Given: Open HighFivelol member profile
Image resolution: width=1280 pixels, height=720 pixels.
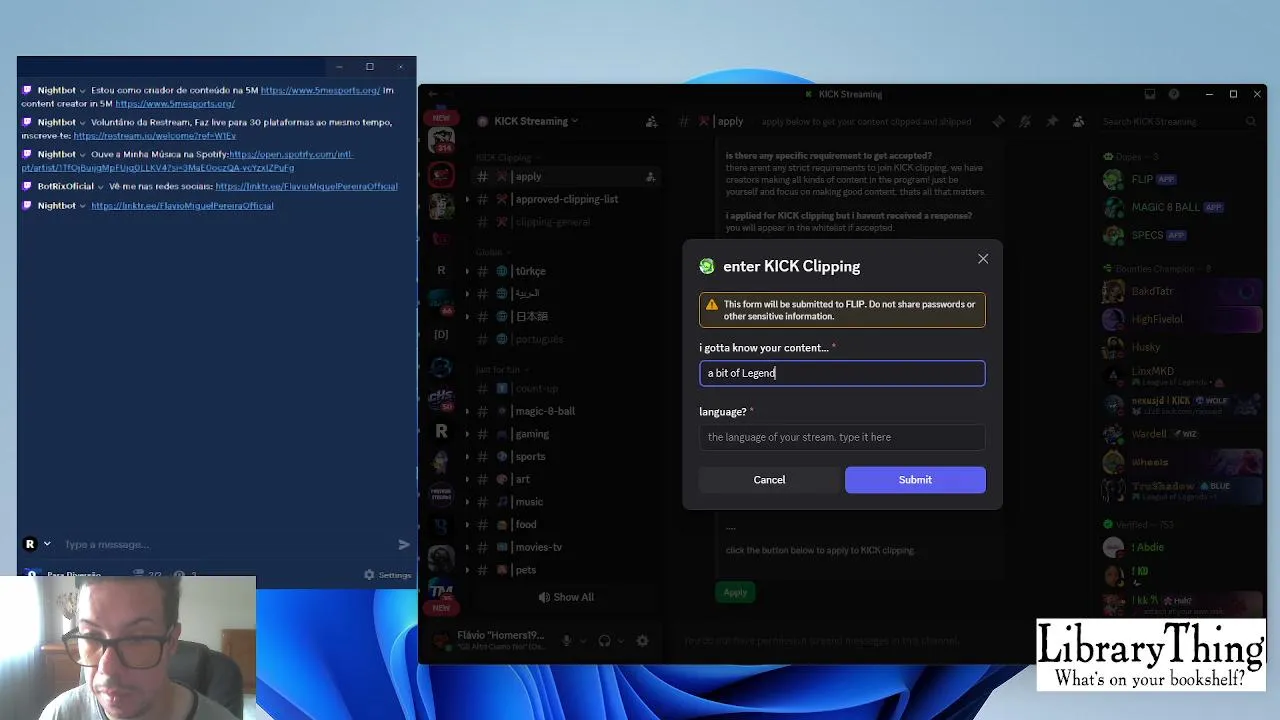Looking at the screenshot, I should [x=1180, y=319].
